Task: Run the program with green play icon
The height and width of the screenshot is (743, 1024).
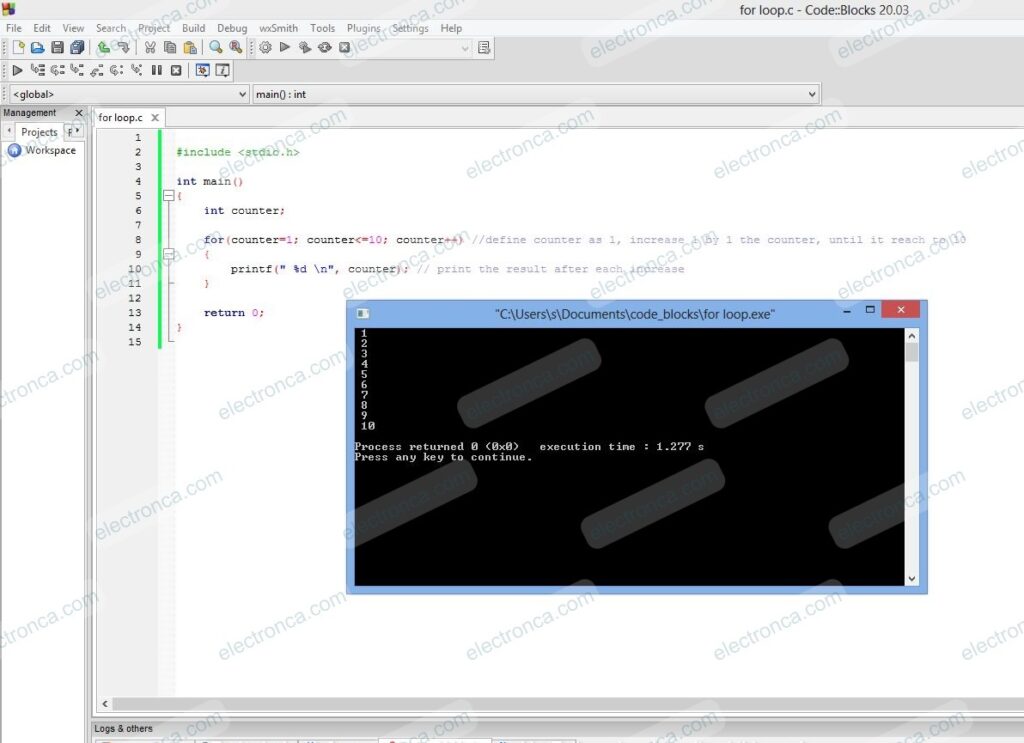Action: pyautogui.click(x=285, y=47)
